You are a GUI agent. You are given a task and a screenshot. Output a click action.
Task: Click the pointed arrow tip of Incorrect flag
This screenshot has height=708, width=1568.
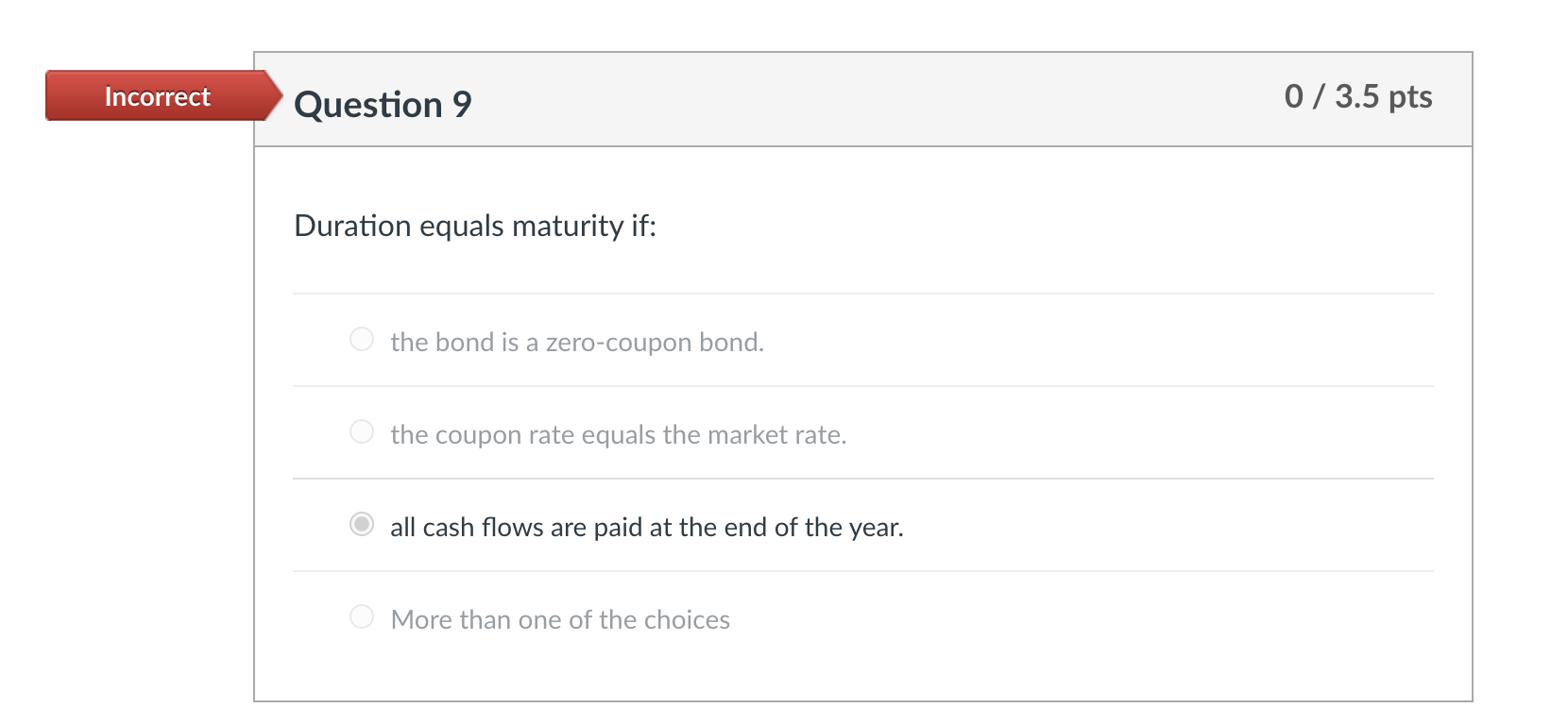click(x=275, y=95)
